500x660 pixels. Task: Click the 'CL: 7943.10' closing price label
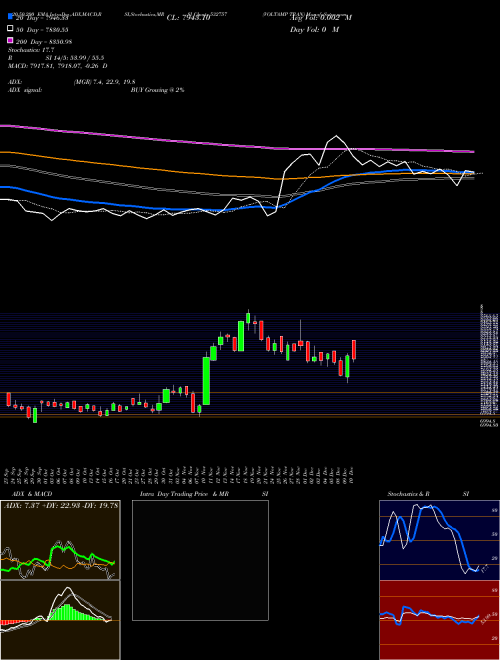188,18
